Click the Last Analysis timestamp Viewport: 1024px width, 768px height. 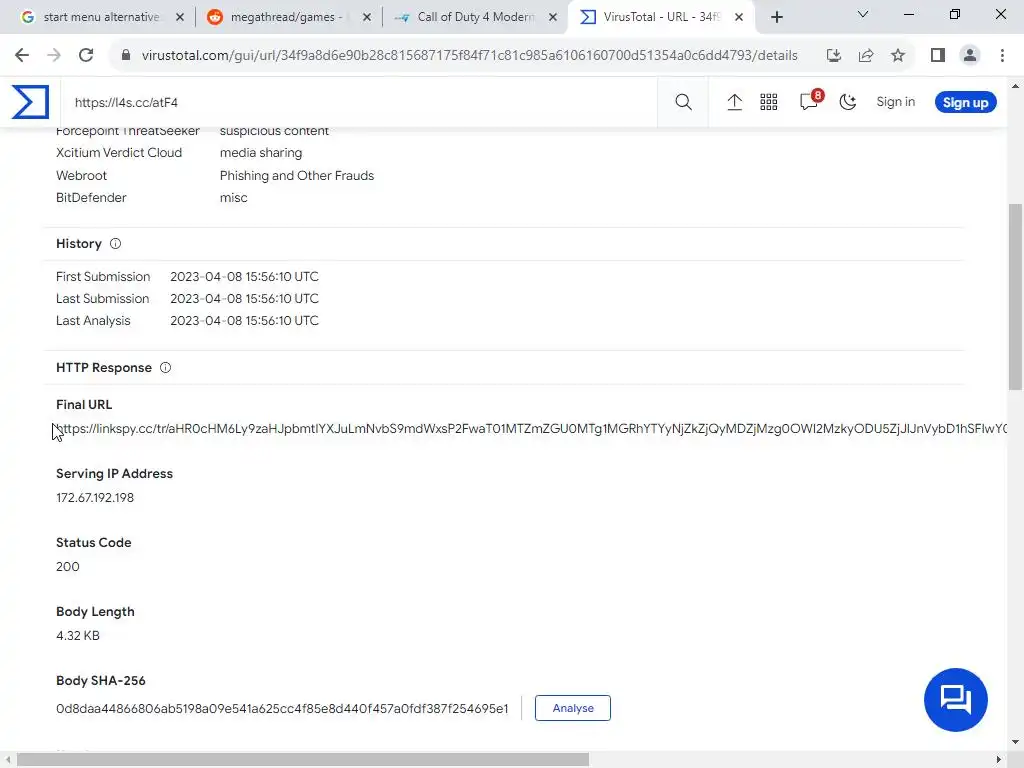click(x=244, y=321)
